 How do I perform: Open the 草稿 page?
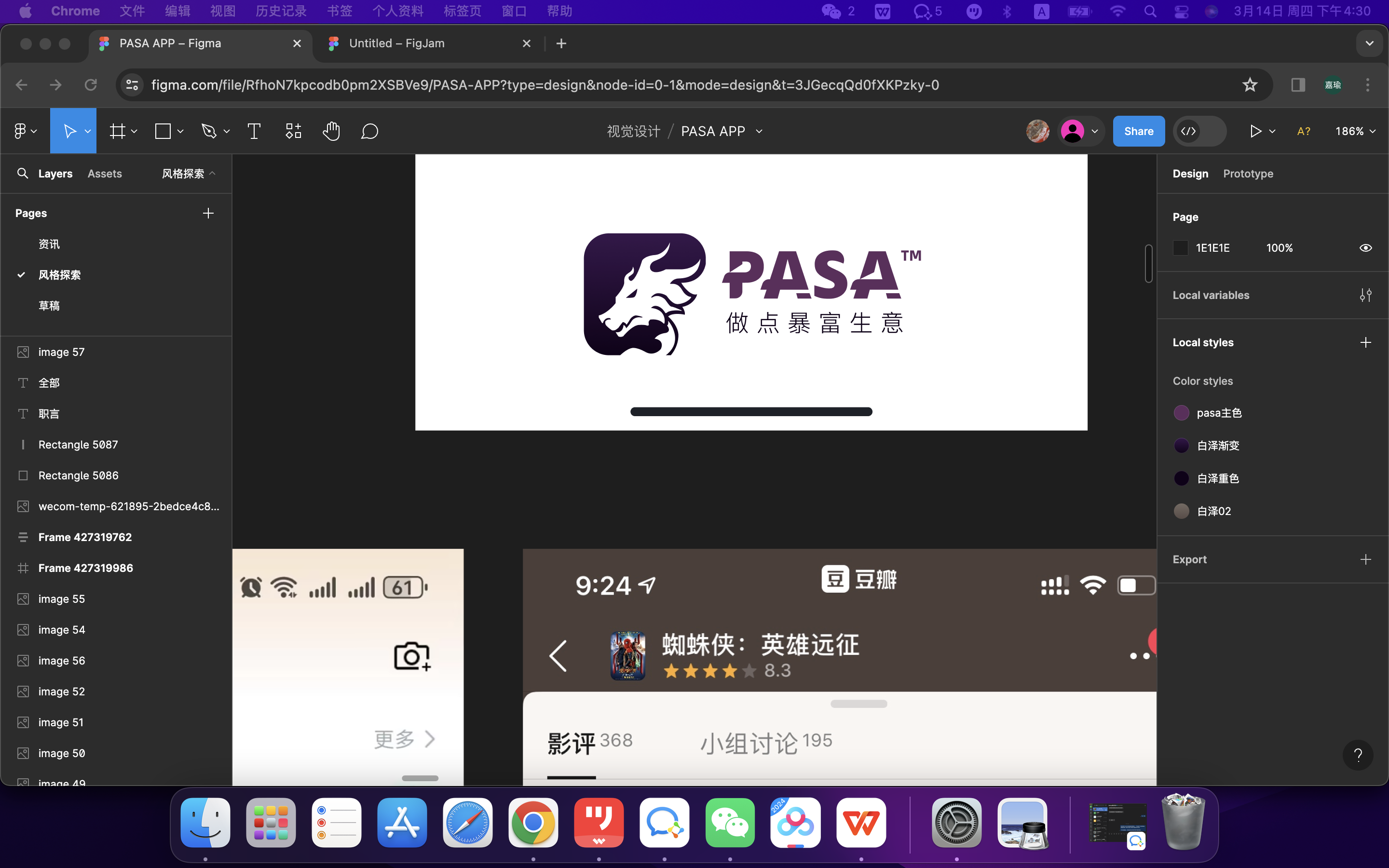point(49,305)
